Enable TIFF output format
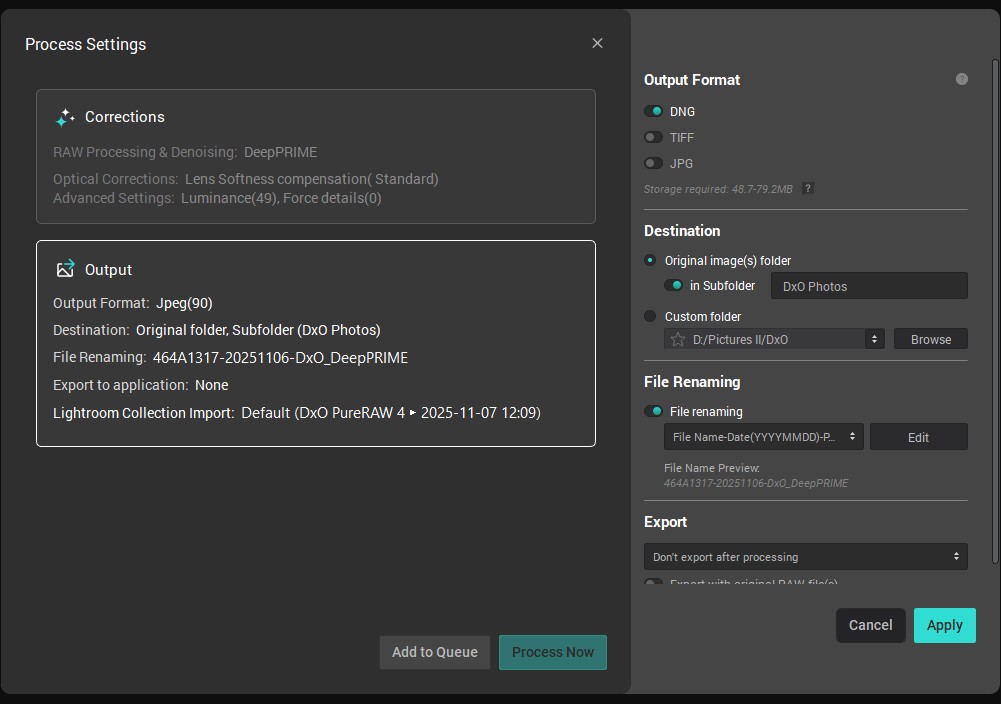Screen dimensions: 1001x704 [x=654, y=137]
